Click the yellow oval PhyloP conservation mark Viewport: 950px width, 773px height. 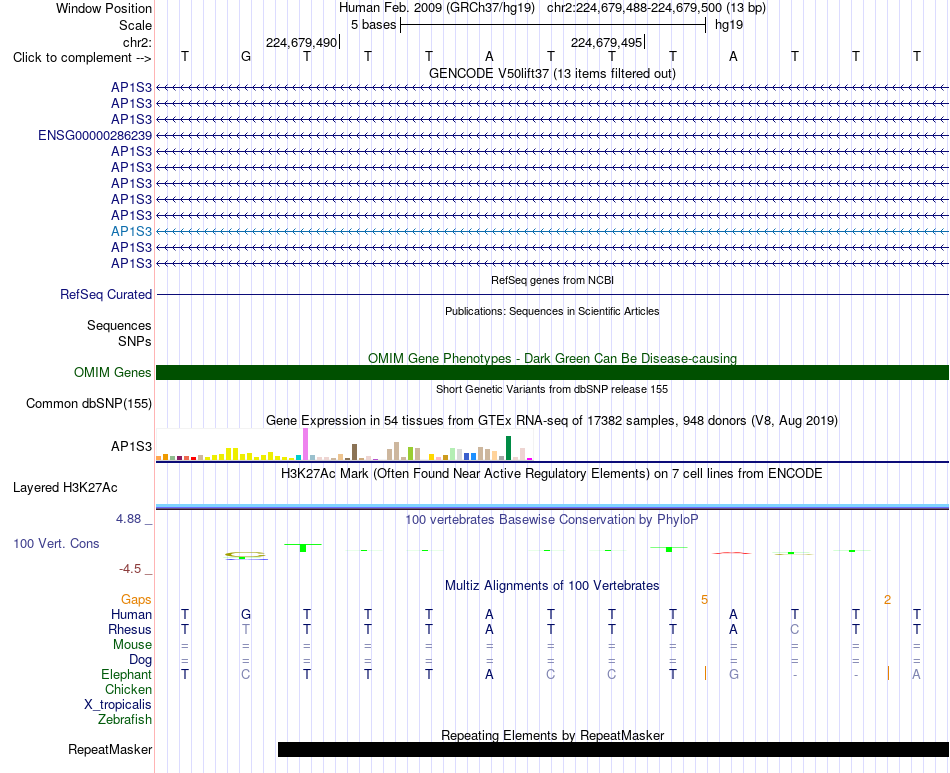(245, 554)
